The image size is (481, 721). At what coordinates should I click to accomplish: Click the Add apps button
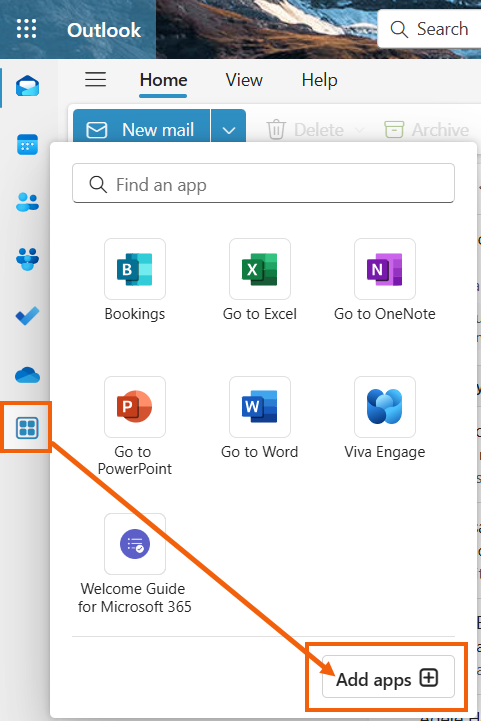coord(388,678)
